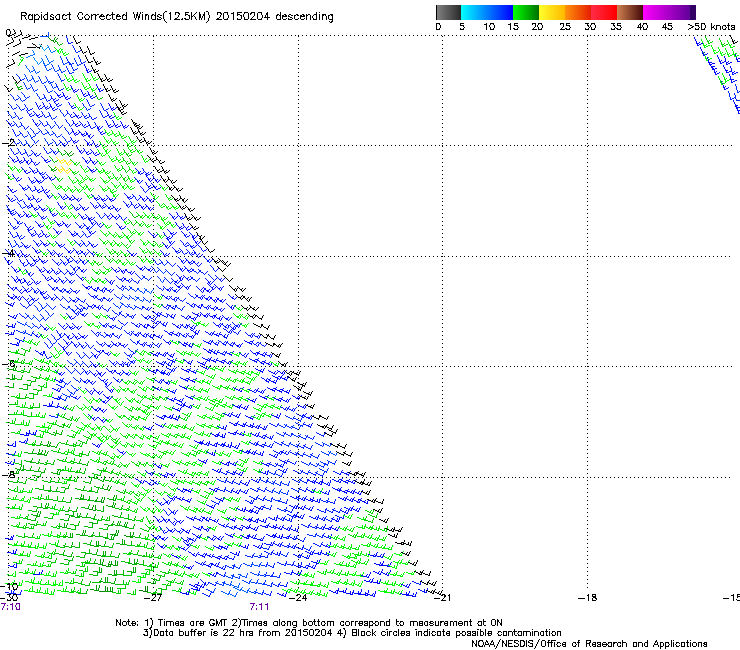740x650 pixels.
Task: Click the '-2' latitude axis label
Action: pyautogui.click(x=8, y=143)
